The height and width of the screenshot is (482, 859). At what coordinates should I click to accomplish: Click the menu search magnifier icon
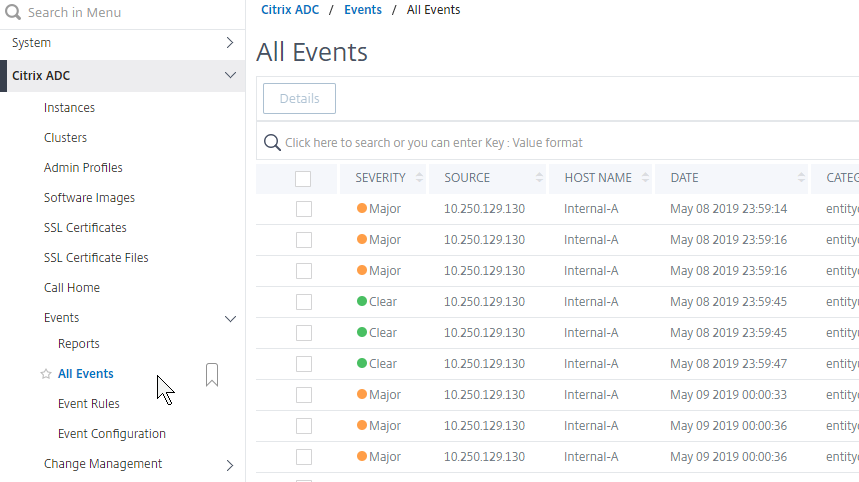point(13,12)
